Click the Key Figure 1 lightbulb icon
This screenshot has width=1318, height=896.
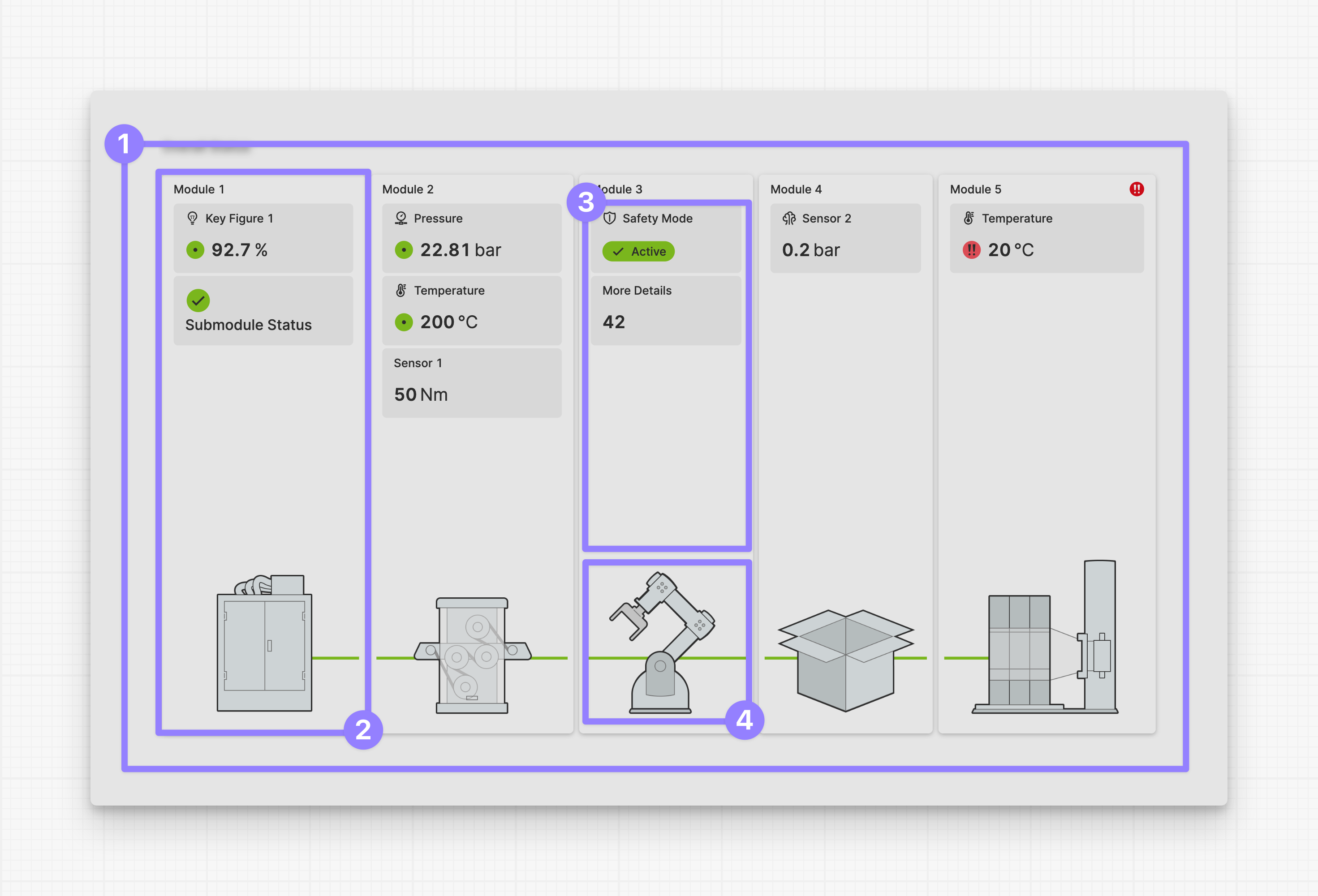click(192, 218)
